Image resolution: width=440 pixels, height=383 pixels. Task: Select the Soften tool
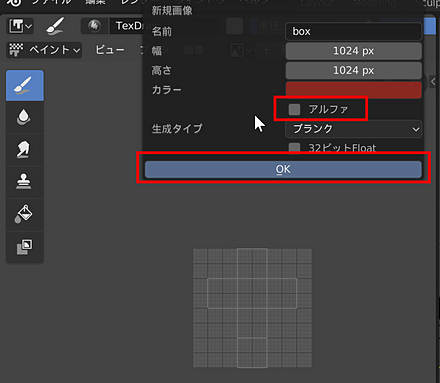point(25,117)
